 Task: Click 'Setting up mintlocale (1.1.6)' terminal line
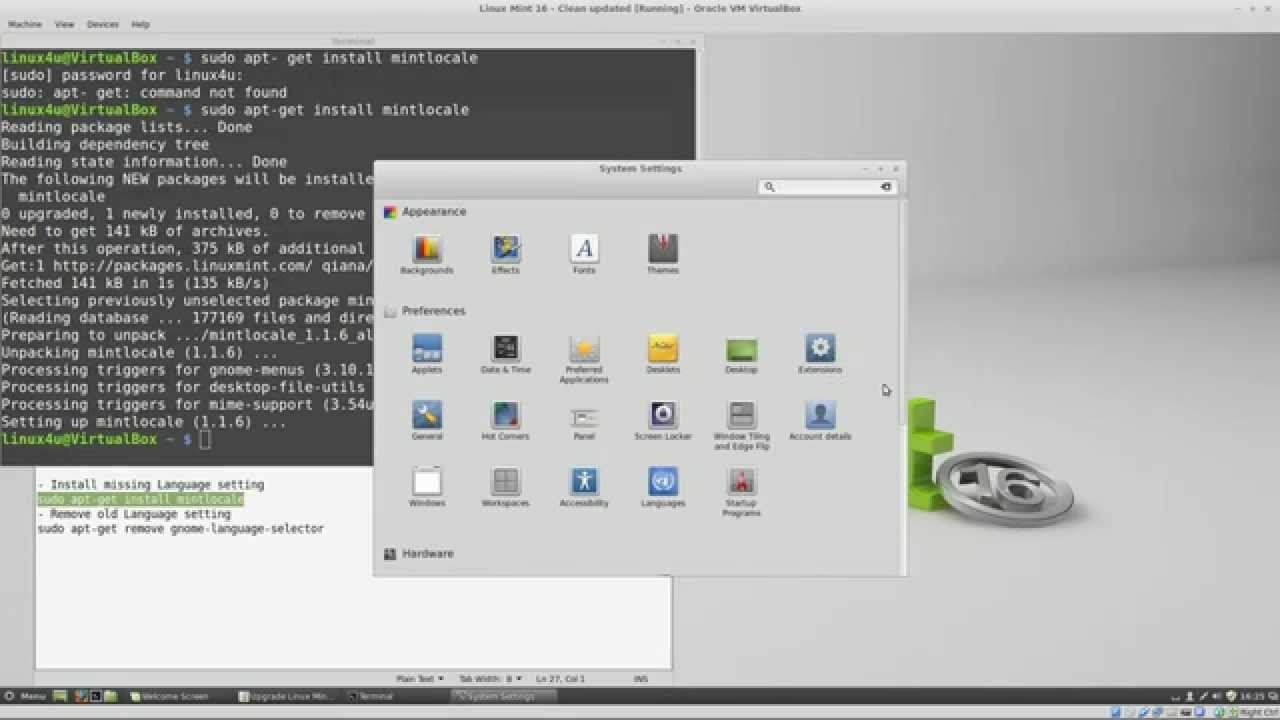point(144,422)
